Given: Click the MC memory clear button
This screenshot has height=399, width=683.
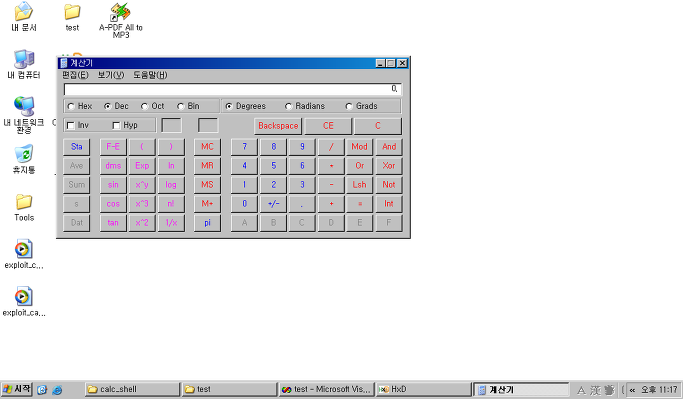Looking at the screenshot, I should tap(207, 147).
